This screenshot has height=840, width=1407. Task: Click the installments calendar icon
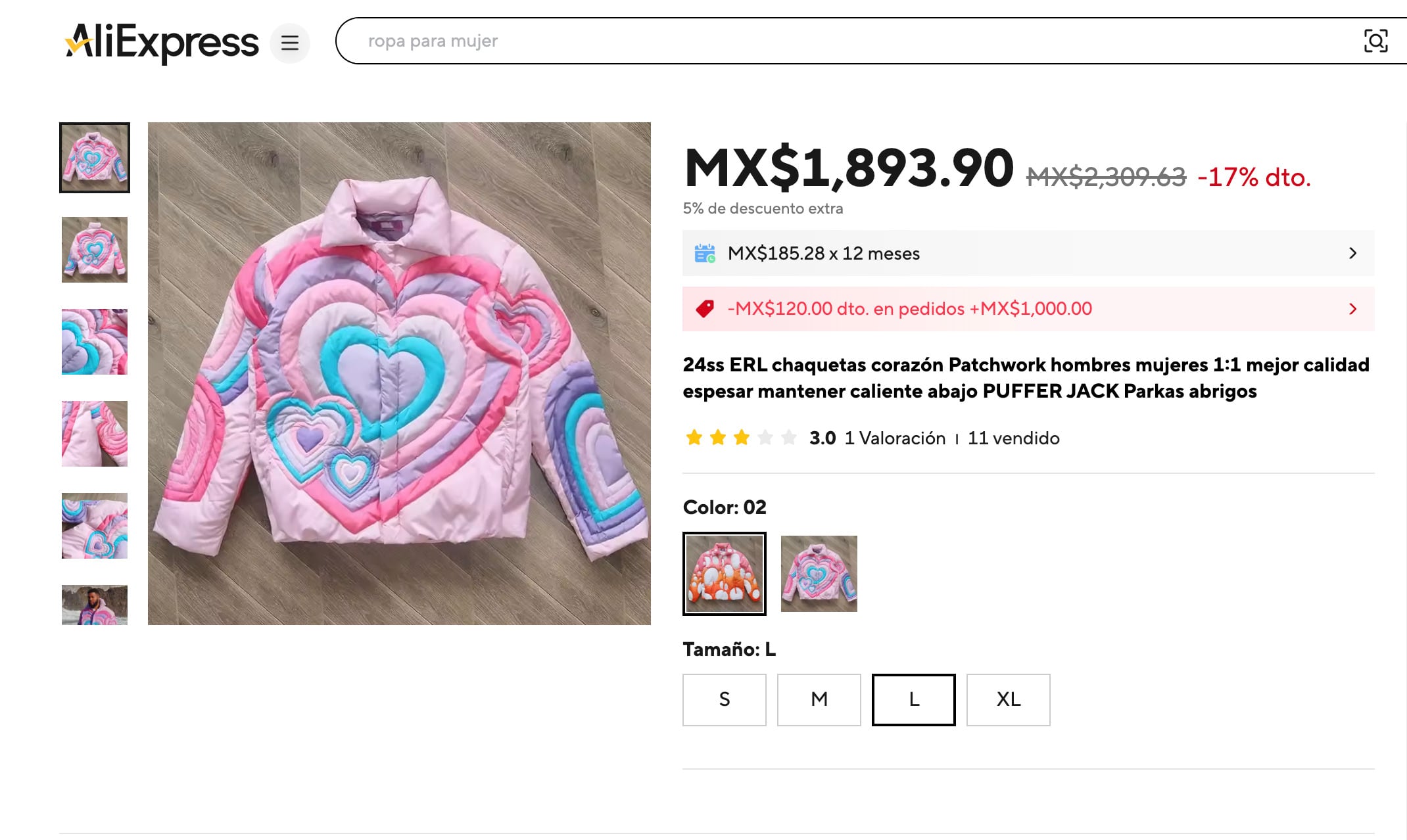[705, 253]
